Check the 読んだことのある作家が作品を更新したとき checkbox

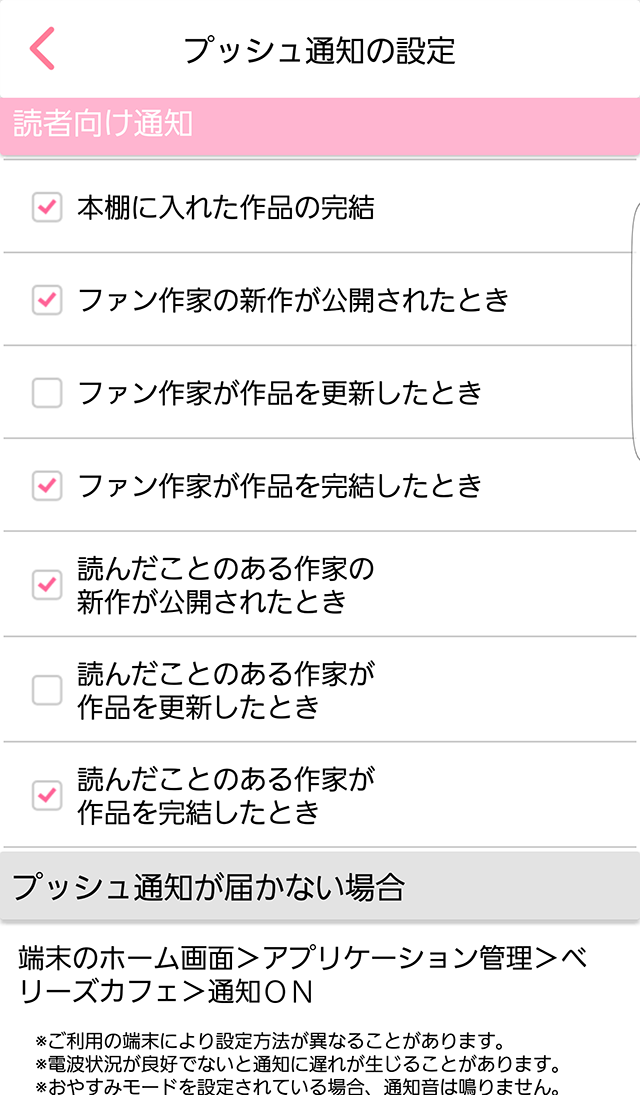tap(47, 690)
